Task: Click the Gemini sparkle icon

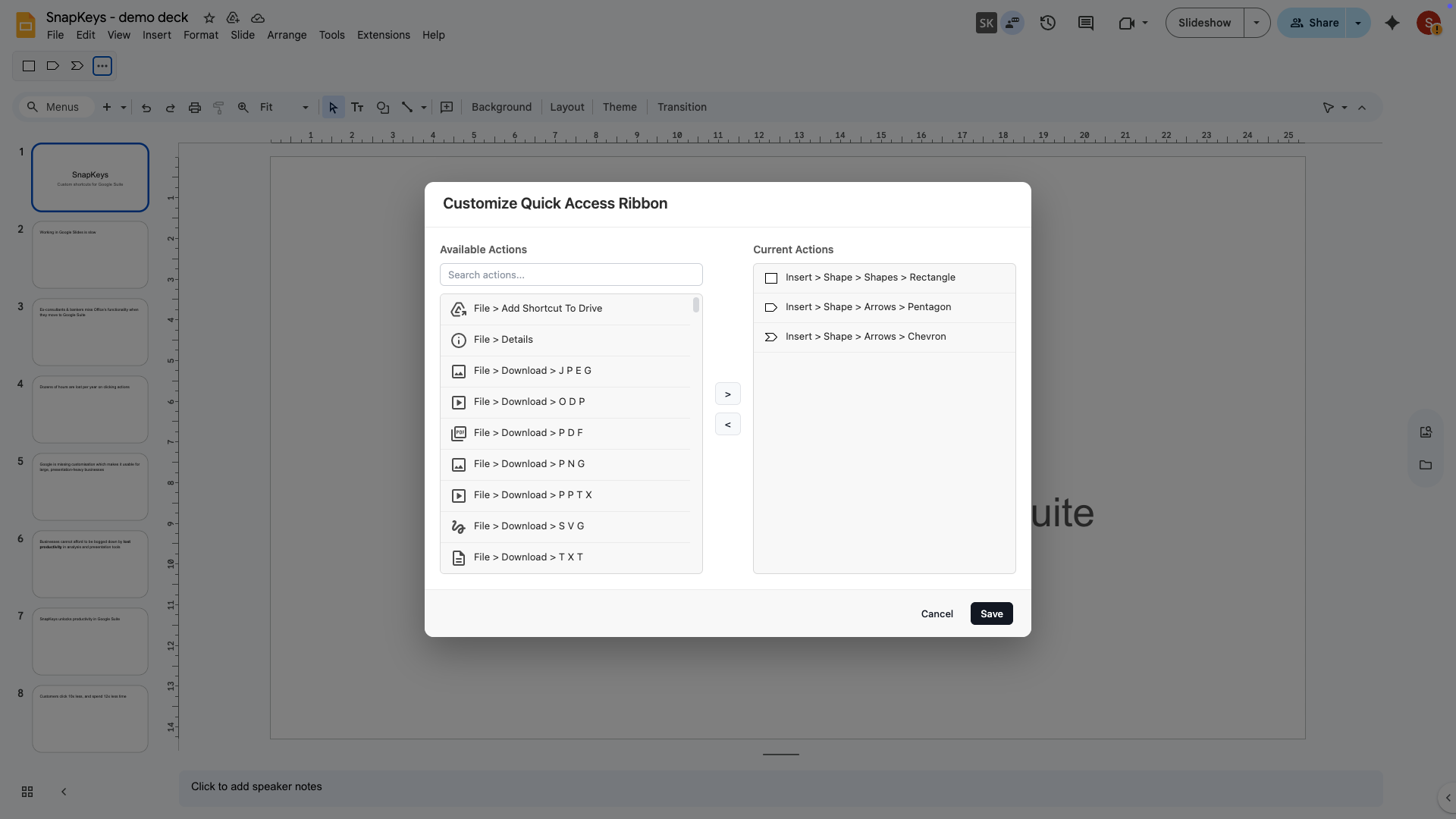Action: pyautogui.click(x=1392, y=23)
